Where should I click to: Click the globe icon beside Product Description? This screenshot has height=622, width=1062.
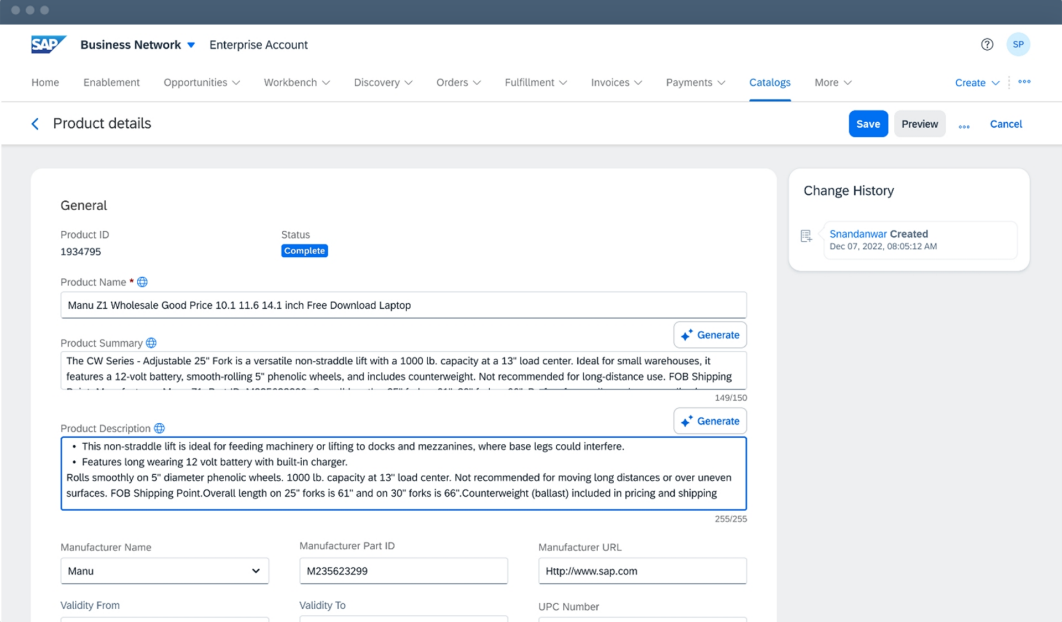click(x=159, y=428)
